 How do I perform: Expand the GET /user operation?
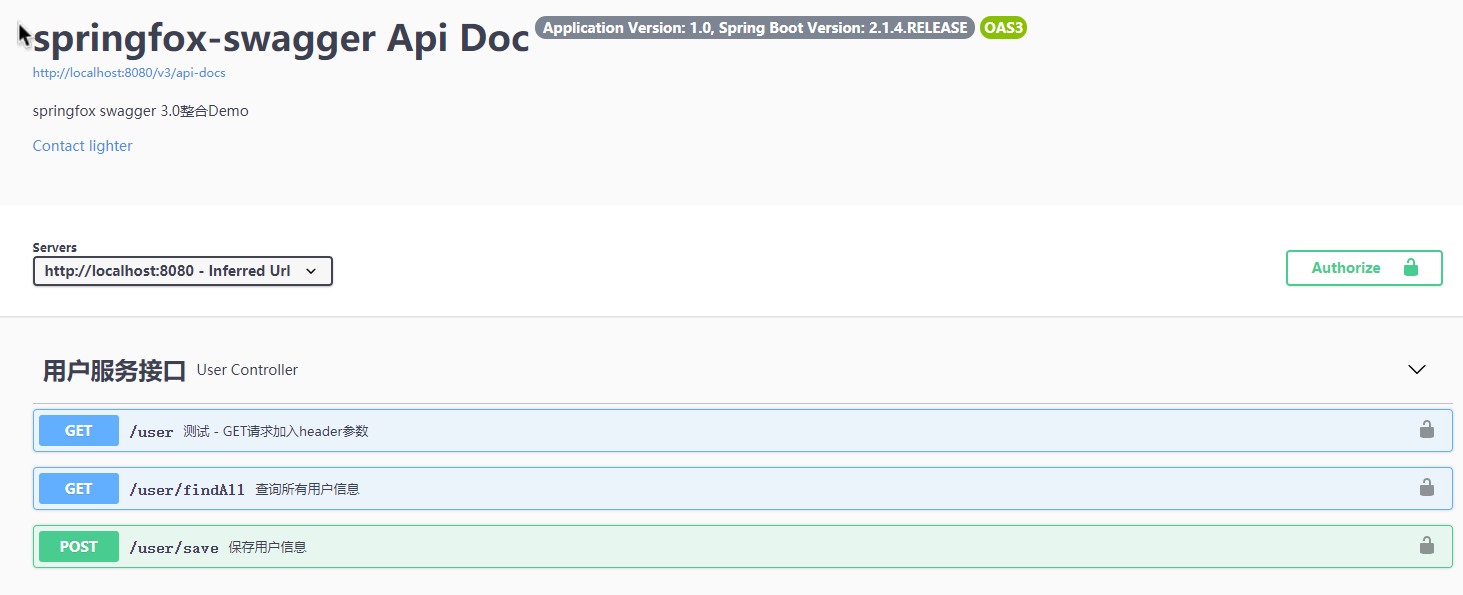(x=742, y=430)
